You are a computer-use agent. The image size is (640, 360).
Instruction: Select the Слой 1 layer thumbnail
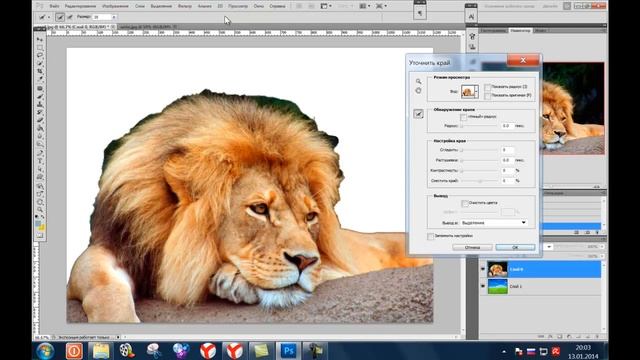(x=498, y=287)
